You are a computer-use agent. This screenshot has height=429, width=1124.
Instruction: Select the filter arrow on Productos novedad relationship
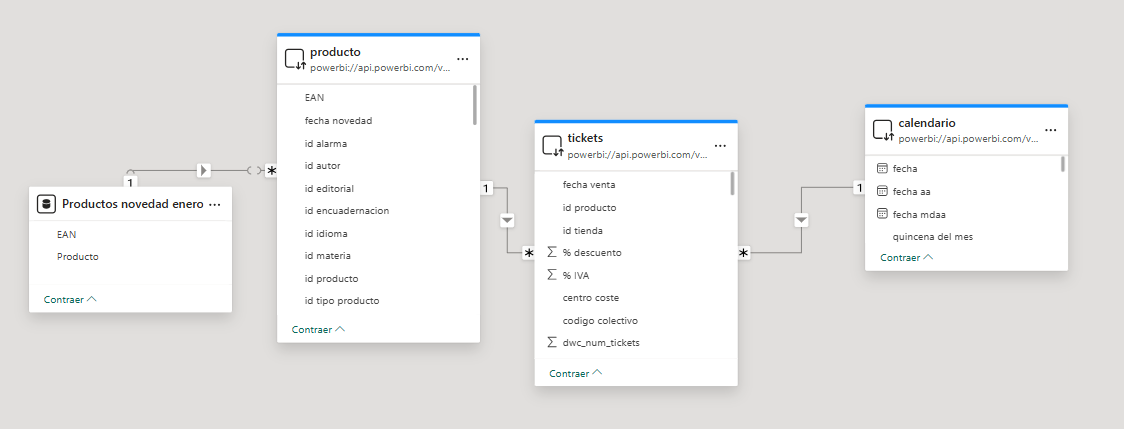tap(204, 171)
